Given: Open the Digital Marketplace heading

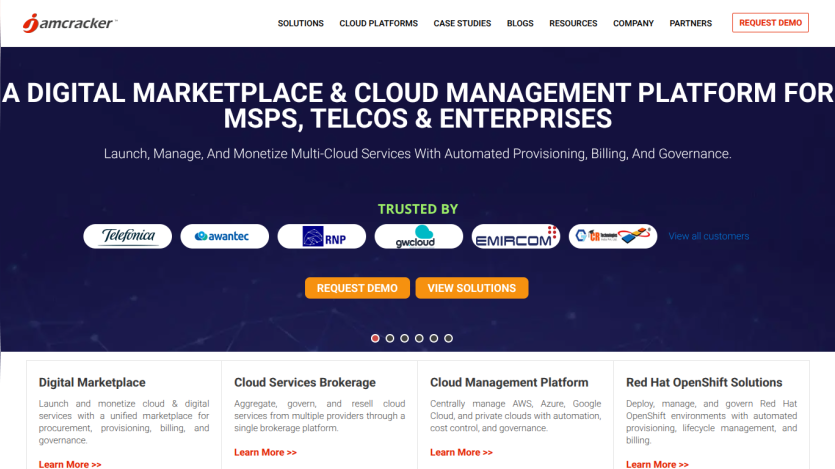Looking at the screenshot, I should coord(92,382).
